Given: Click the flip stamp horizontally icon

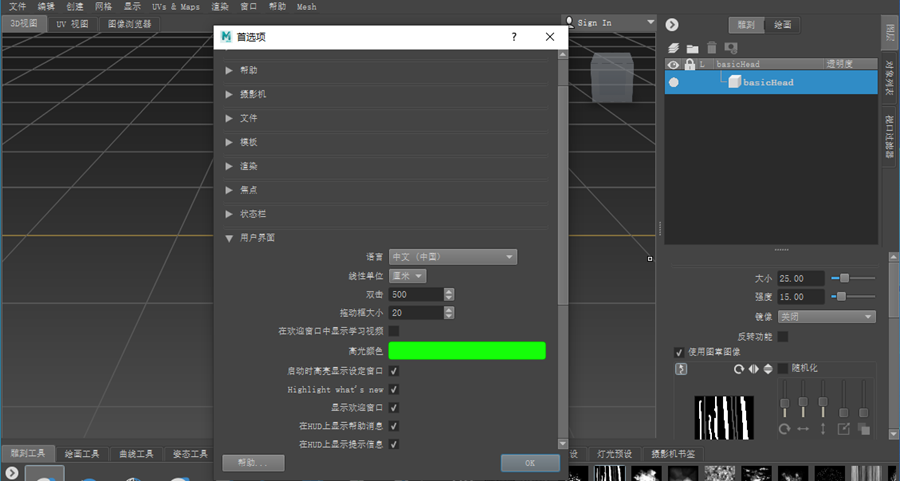Looking at the screenshot, I should (754, 369).
